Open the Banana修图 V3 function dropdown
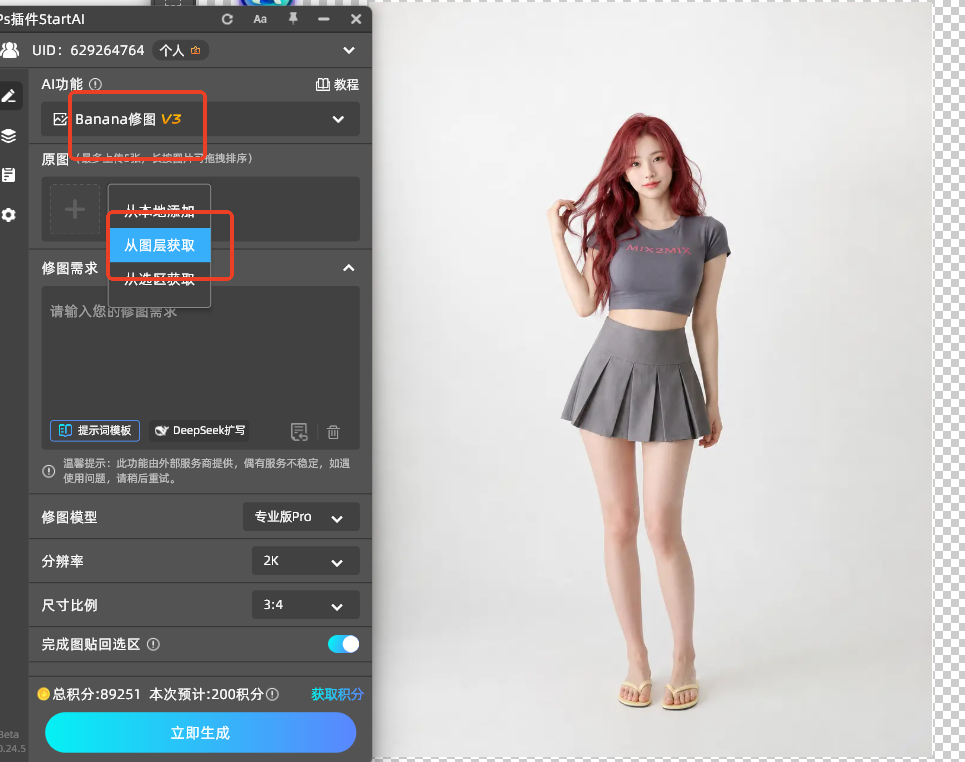Image resolution: width=965 pixels, height=762 pixels. click(201, 119)
